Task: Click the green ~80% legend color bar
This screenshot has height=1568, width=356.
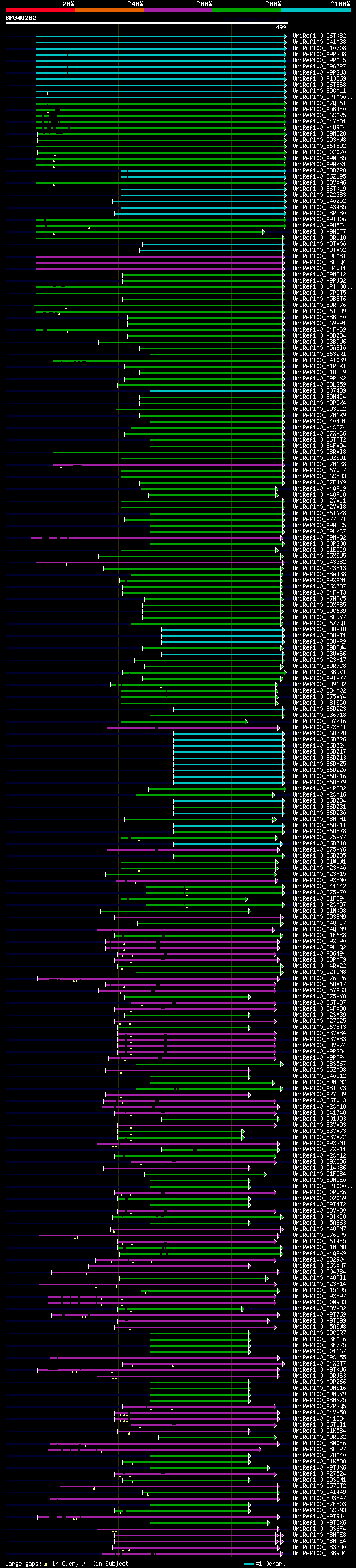Action: pos(247,10)
